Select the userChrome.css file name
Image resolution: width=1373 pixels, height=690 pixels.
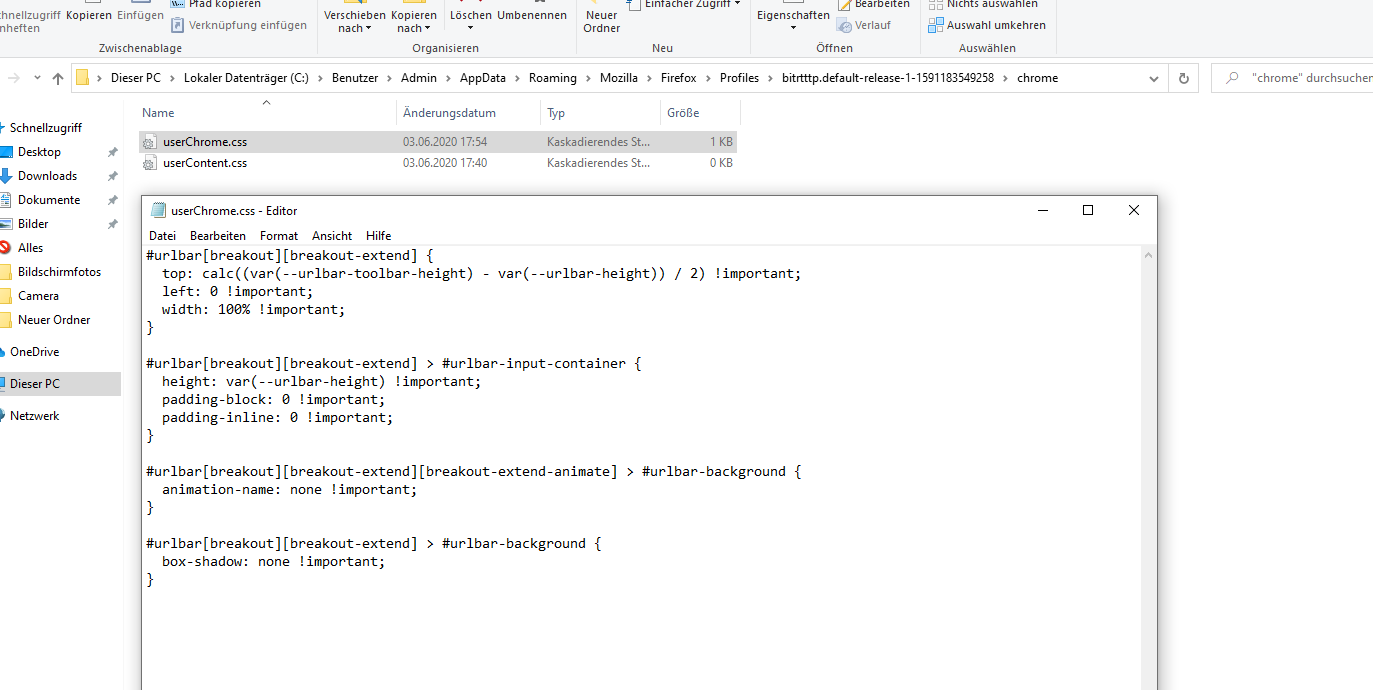point(205,142)
